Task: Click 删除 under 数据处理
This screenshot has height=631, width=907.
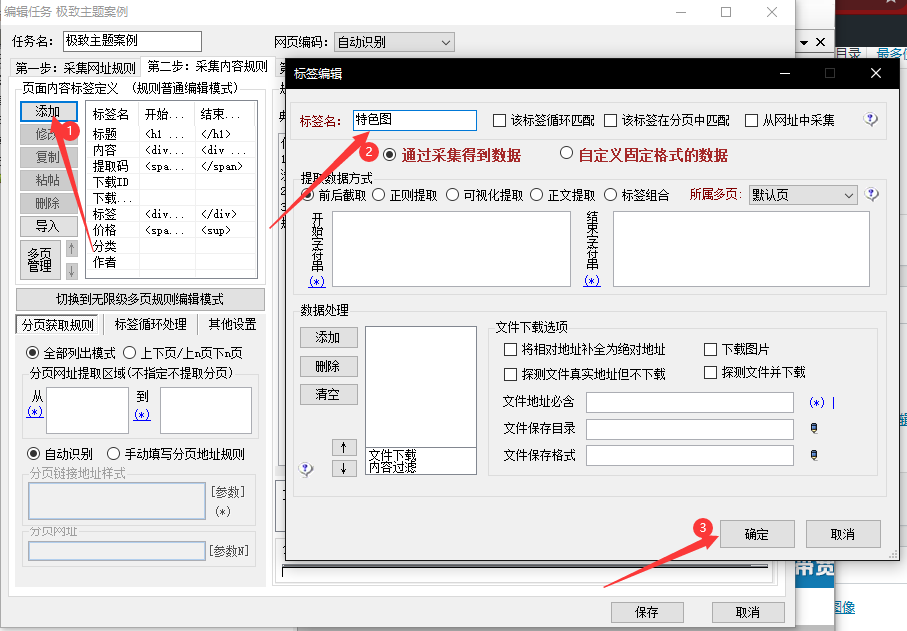Action: tap(329, 366)
